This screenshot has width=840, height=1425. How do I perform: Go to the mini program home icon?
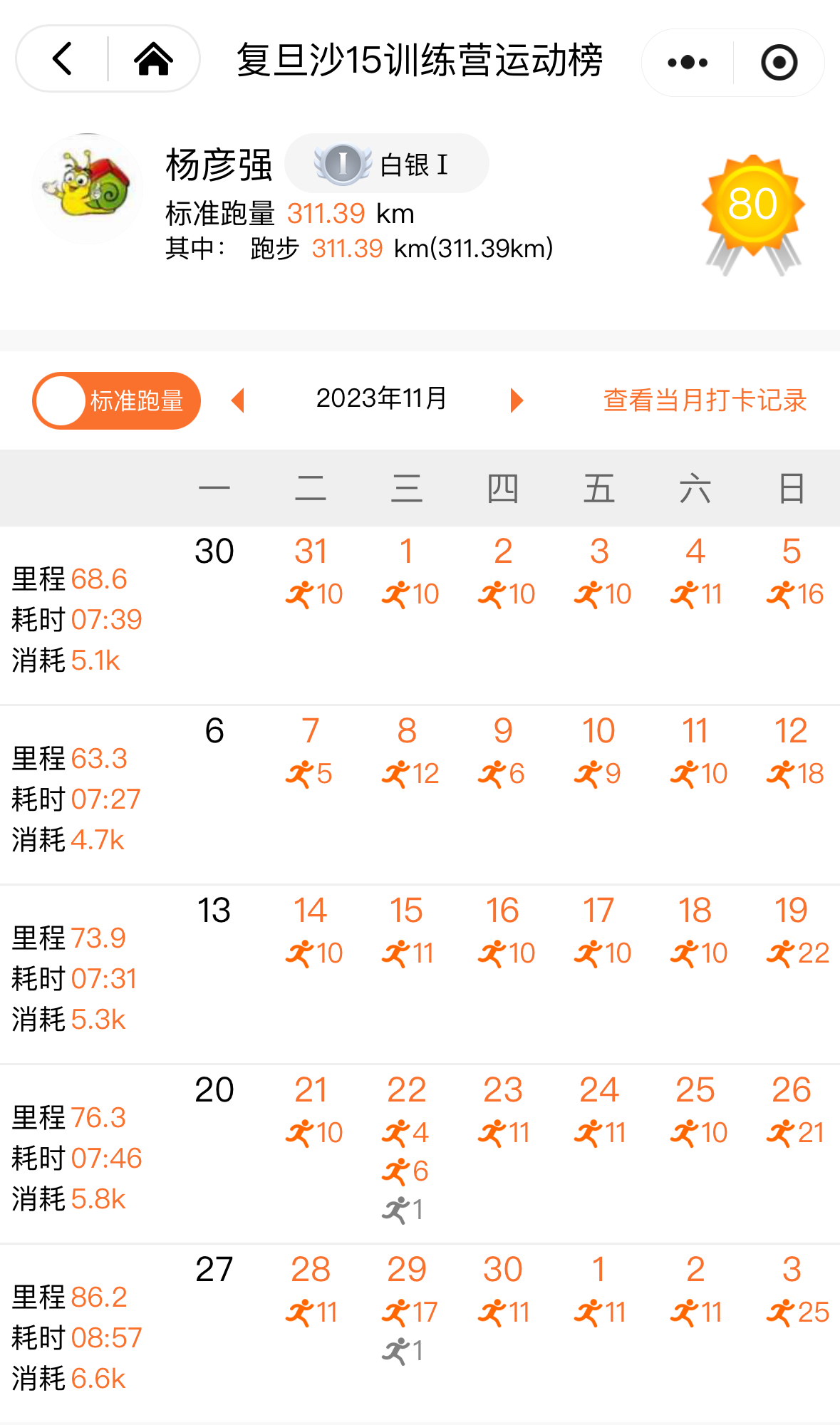pyautogui.click(x=153, y=59)
